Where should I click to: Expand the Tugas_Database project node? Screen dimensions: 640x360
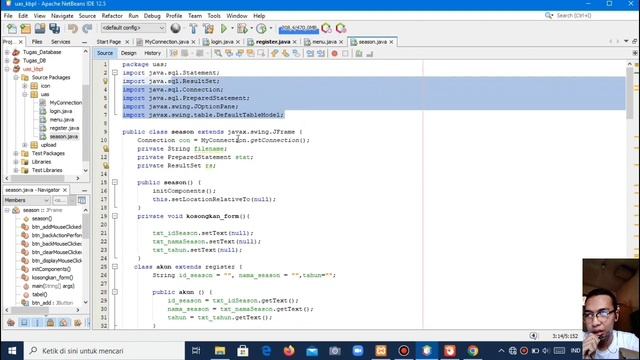point(7,52)
